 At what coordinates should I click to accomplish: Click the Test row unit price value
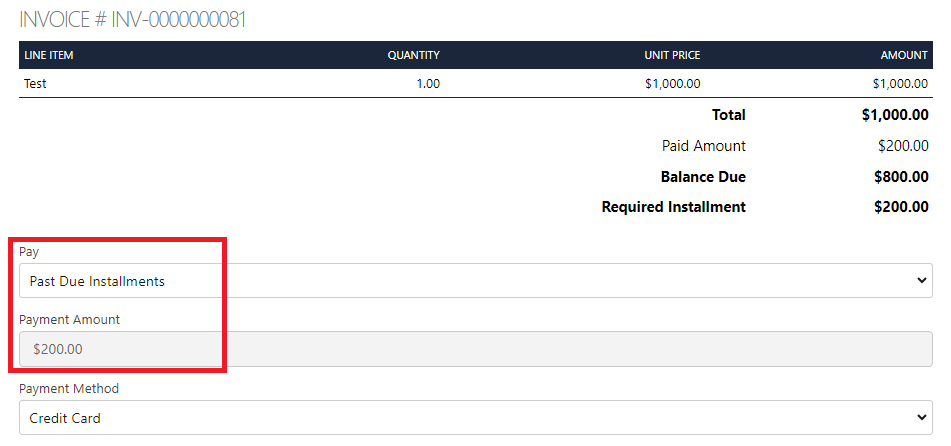pyautogui.click(x=673, y=84)
